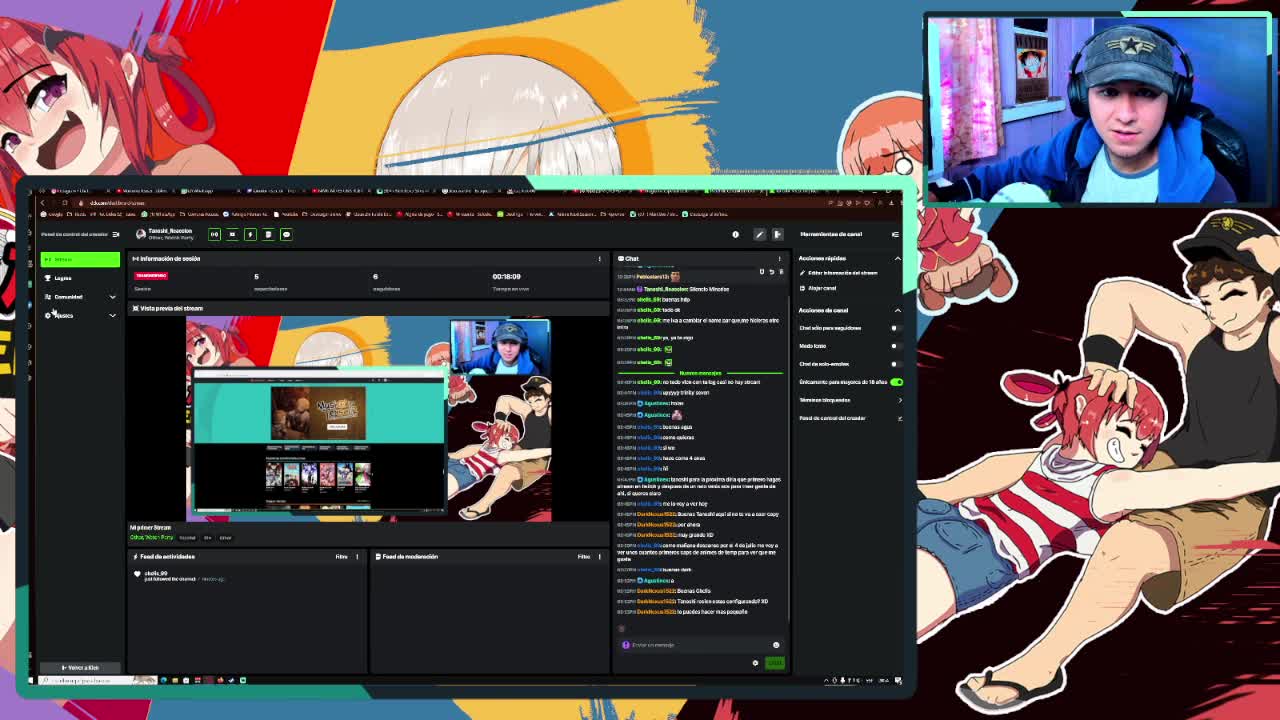Expand Comunidad sidebar section
This screenshot has height=720, width=1280.
click(x=80, y=297)
